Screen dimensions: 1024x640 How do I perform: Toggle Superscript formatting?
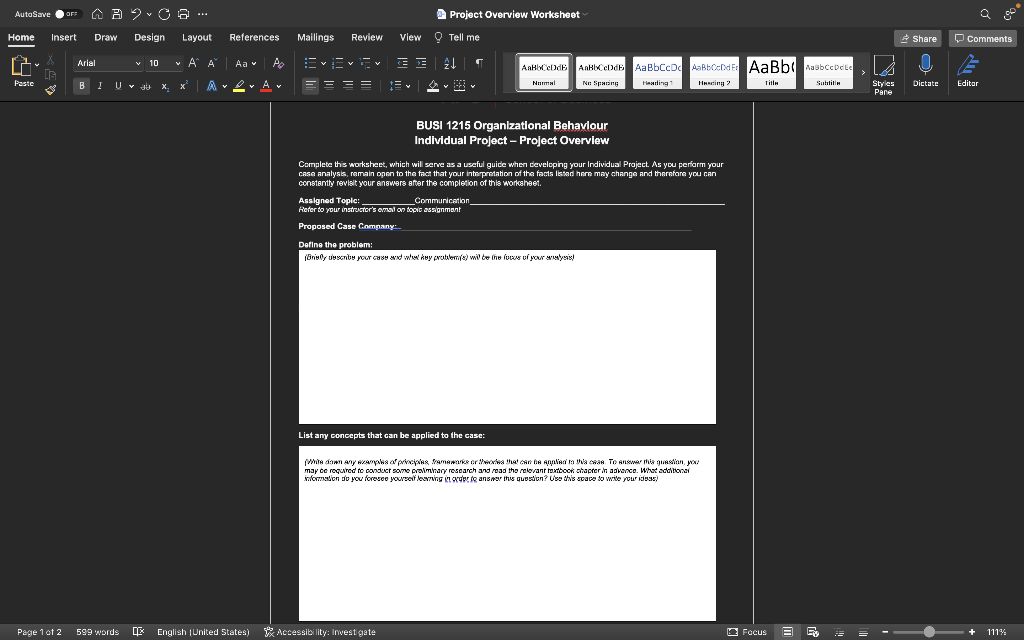tap(184, 86)
